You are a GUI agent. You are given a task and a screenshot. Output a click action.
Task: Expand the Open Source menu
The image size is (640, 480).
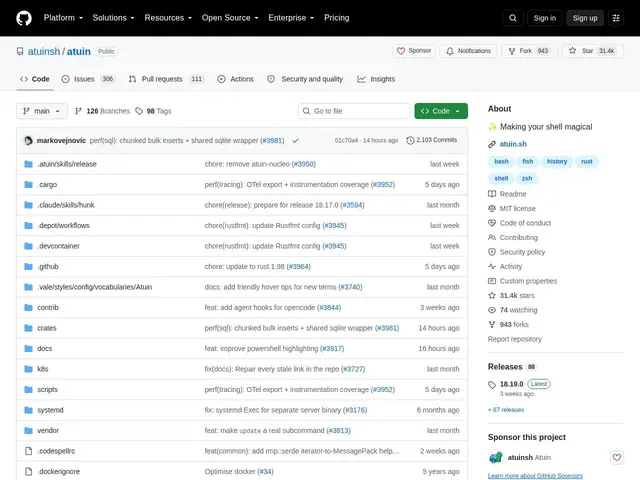230,18
